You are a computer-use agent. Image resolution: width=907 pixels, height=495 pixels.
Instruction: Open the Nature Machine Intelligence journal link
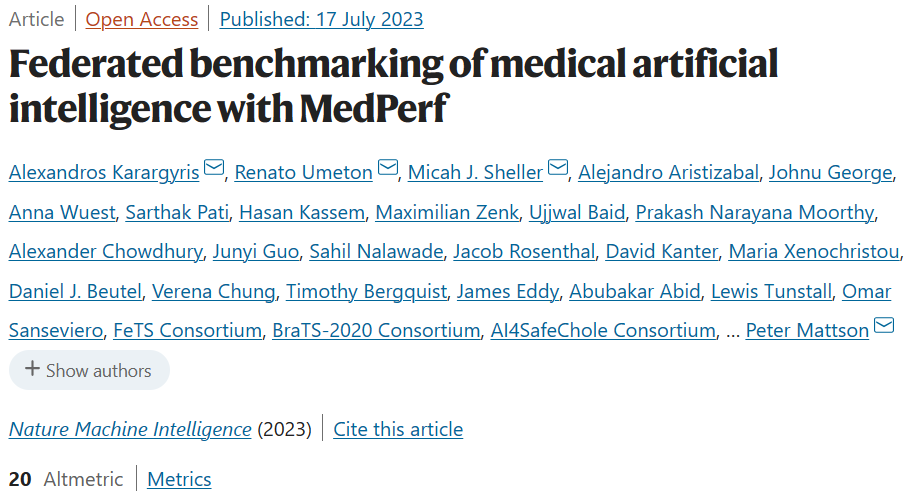(130, 429)
